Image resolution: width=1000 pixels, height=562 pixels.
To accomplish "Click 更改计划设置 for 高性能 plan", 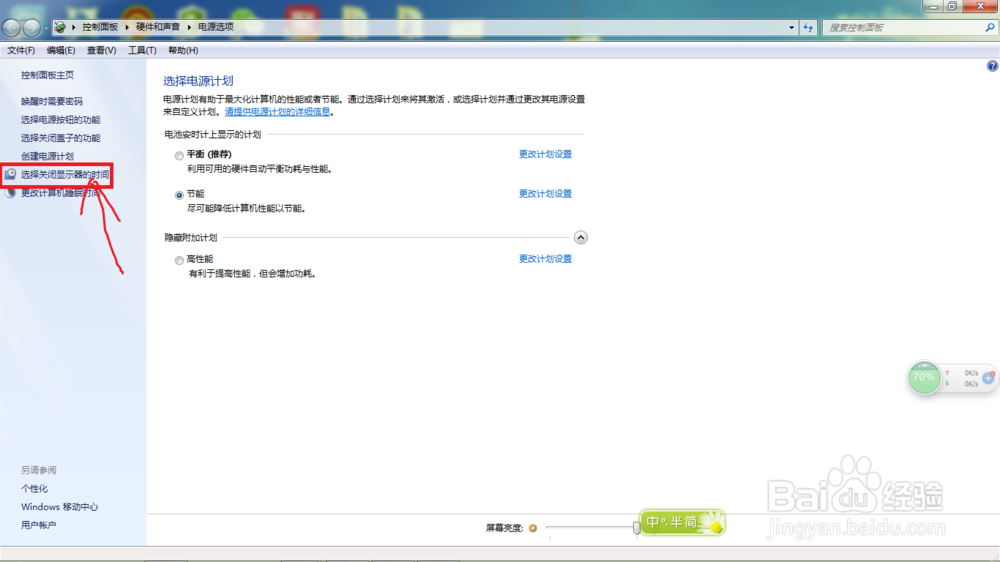I will pos(545,259).
